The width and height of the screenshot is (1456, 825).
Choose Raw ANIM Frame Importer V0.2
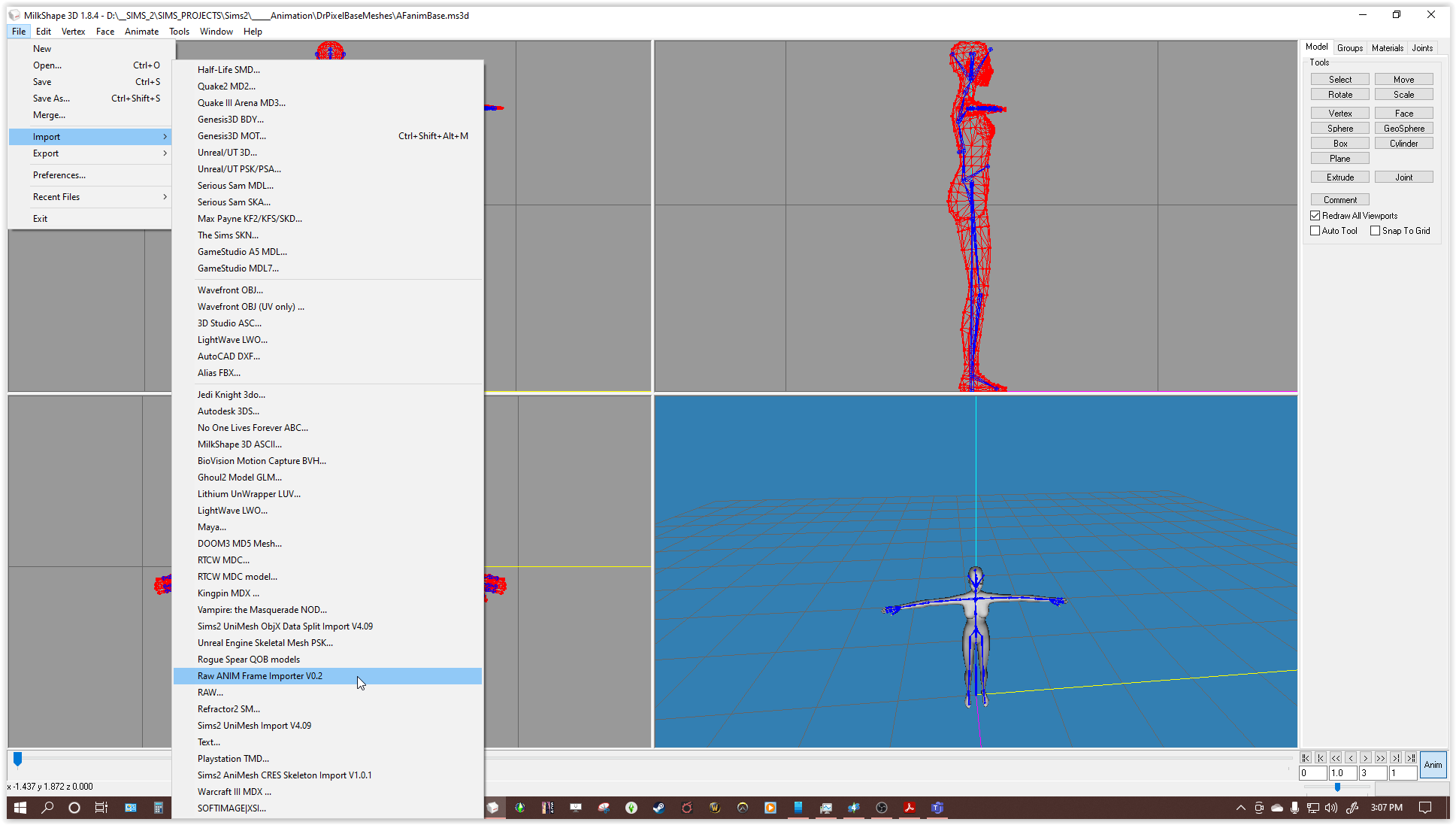(260, 676)
